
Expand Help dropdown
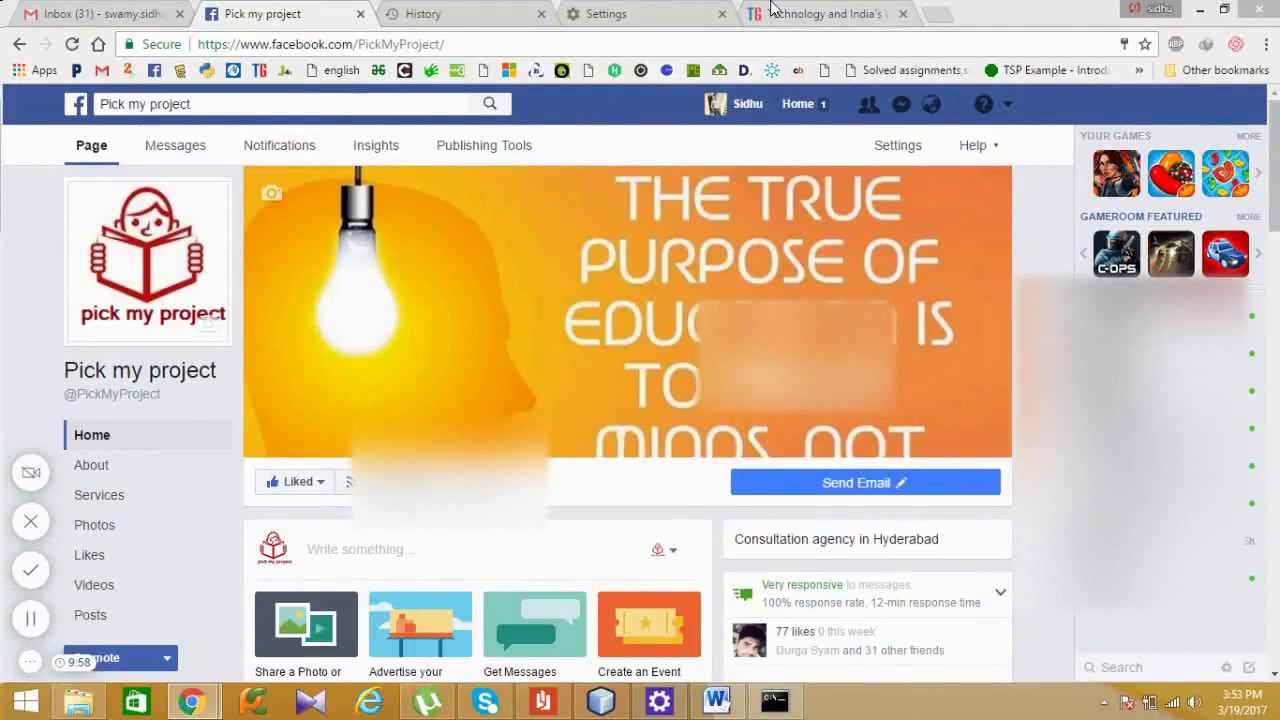click(979, 145)
